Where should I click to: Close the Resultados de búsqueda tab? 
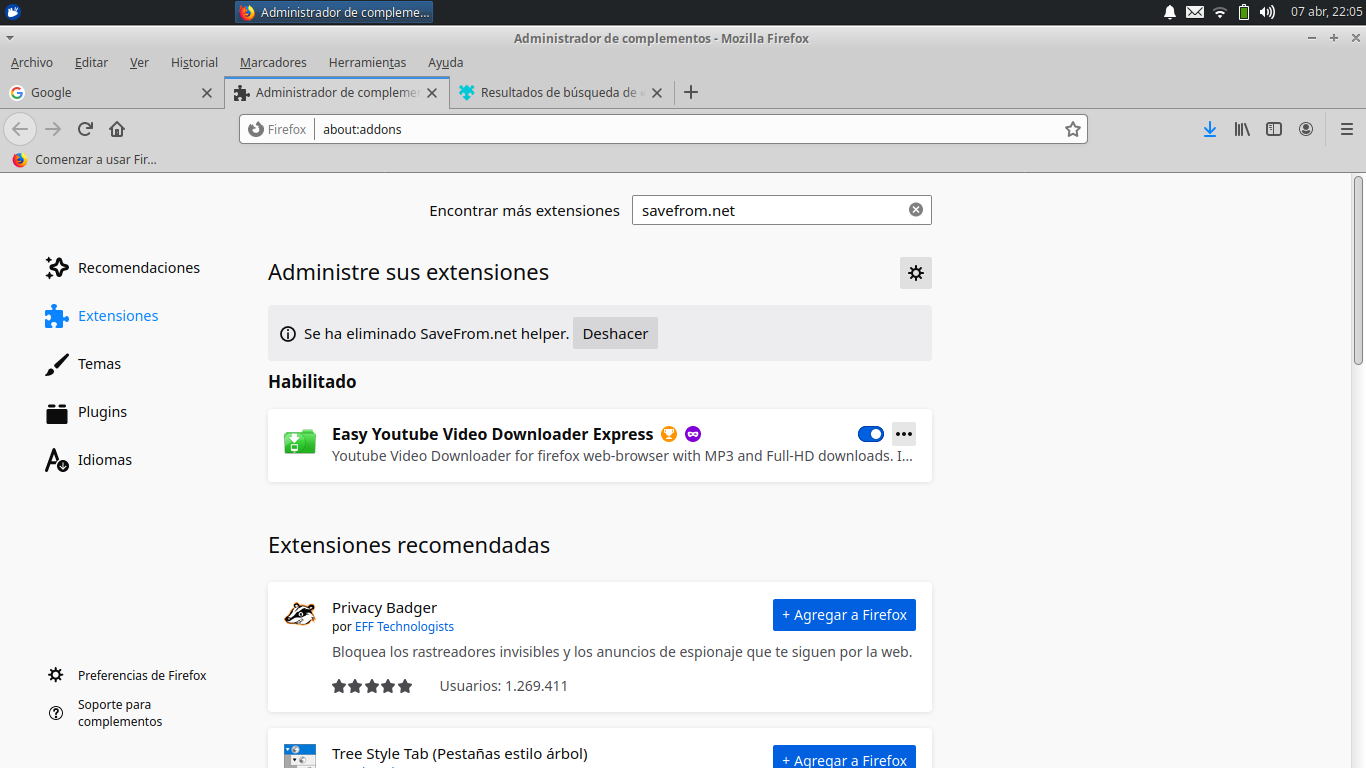click(657, 92)
